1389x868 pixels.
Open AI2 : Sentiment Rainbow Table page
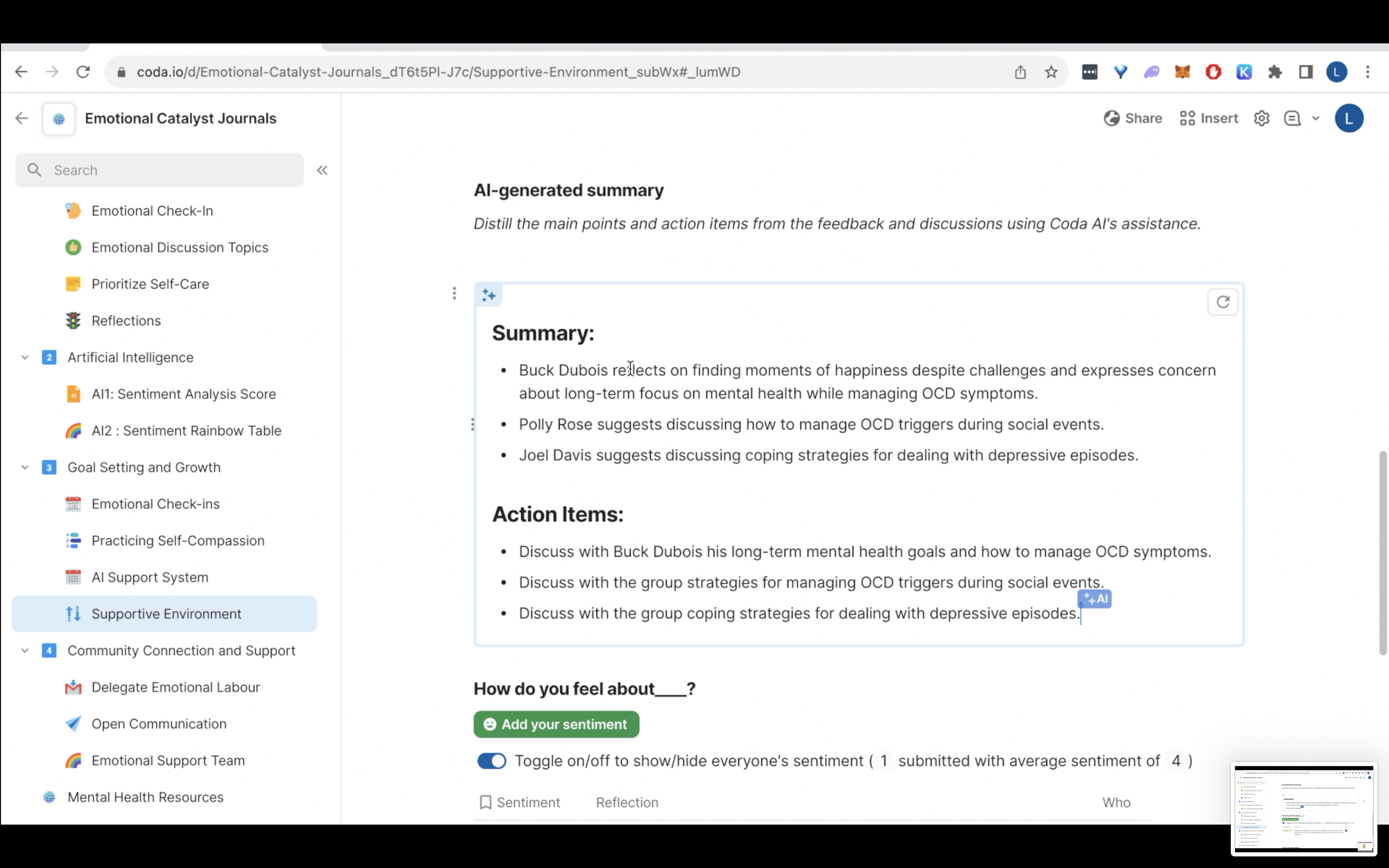click(186, 431)
